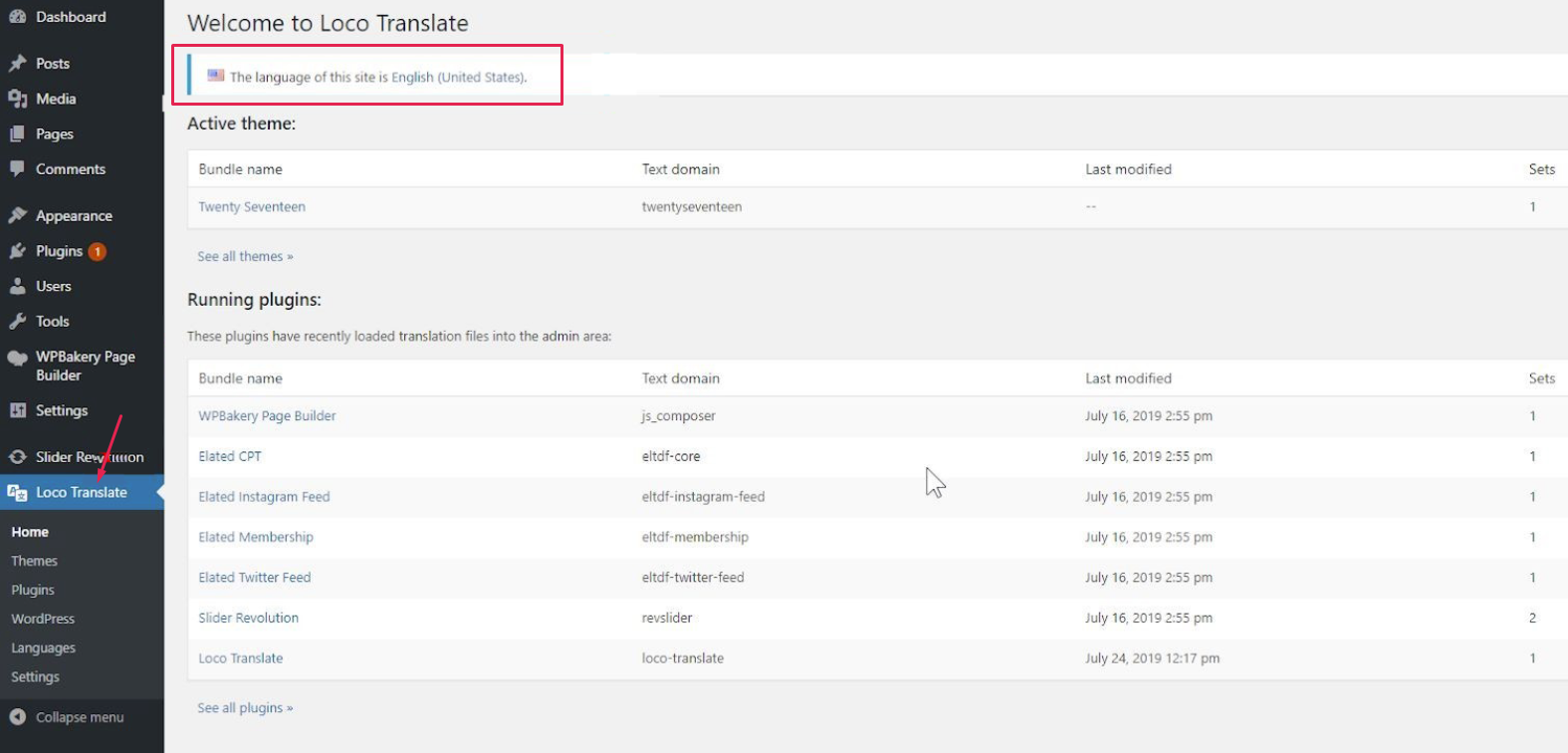Open the Elated CPT bundle
This screenshot has height=753, width=1568.
click(230, 456)
